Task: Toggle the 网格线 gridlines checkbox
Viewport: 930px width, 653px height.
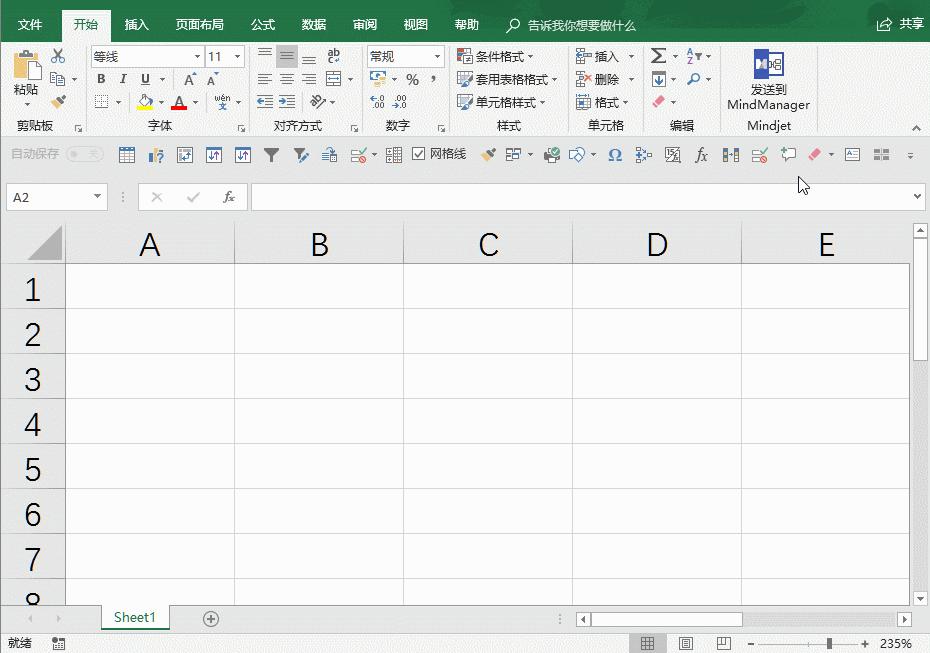Action: (x=417, y=154)
